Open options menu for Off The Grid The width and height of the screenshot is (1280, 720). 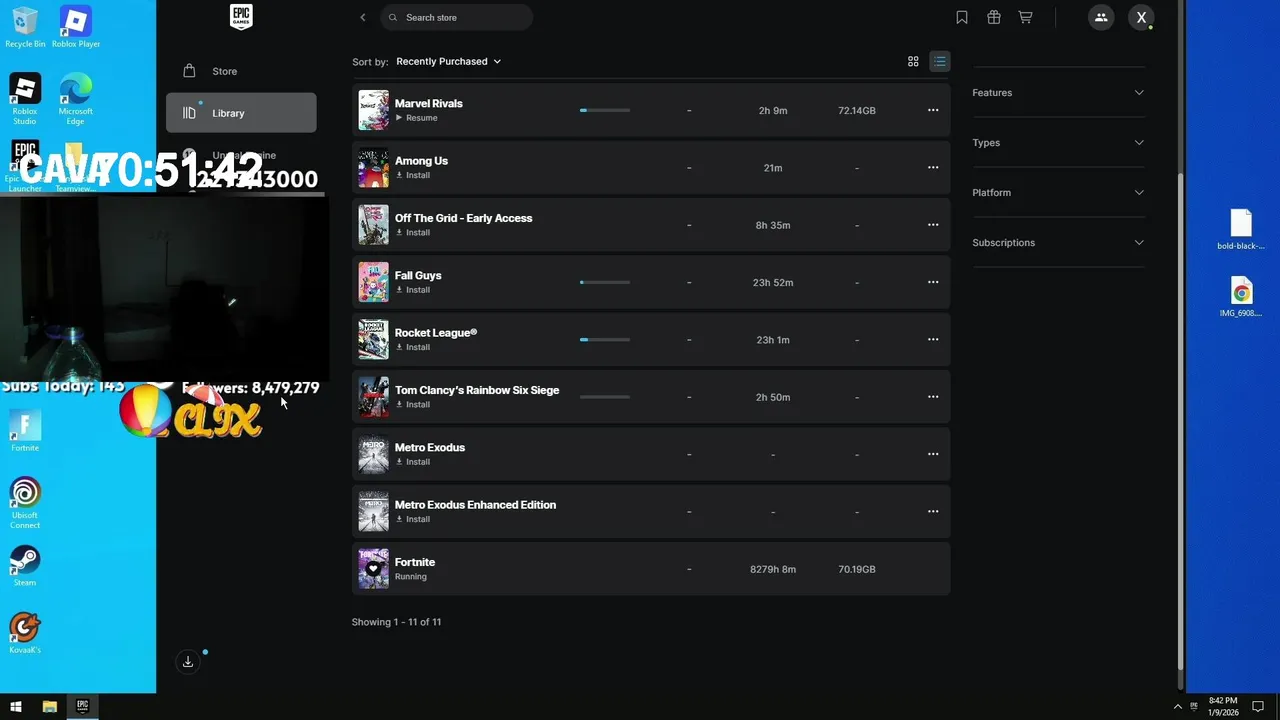pos(933,225)
